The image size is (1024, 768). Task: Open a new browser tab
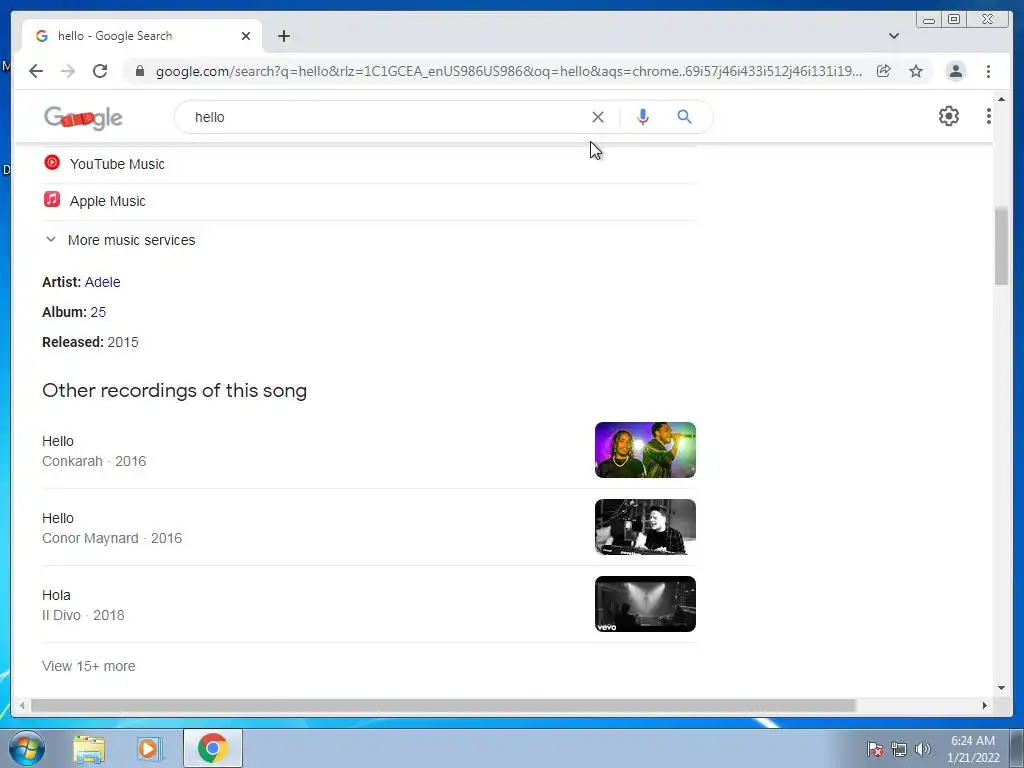point(283,36)
